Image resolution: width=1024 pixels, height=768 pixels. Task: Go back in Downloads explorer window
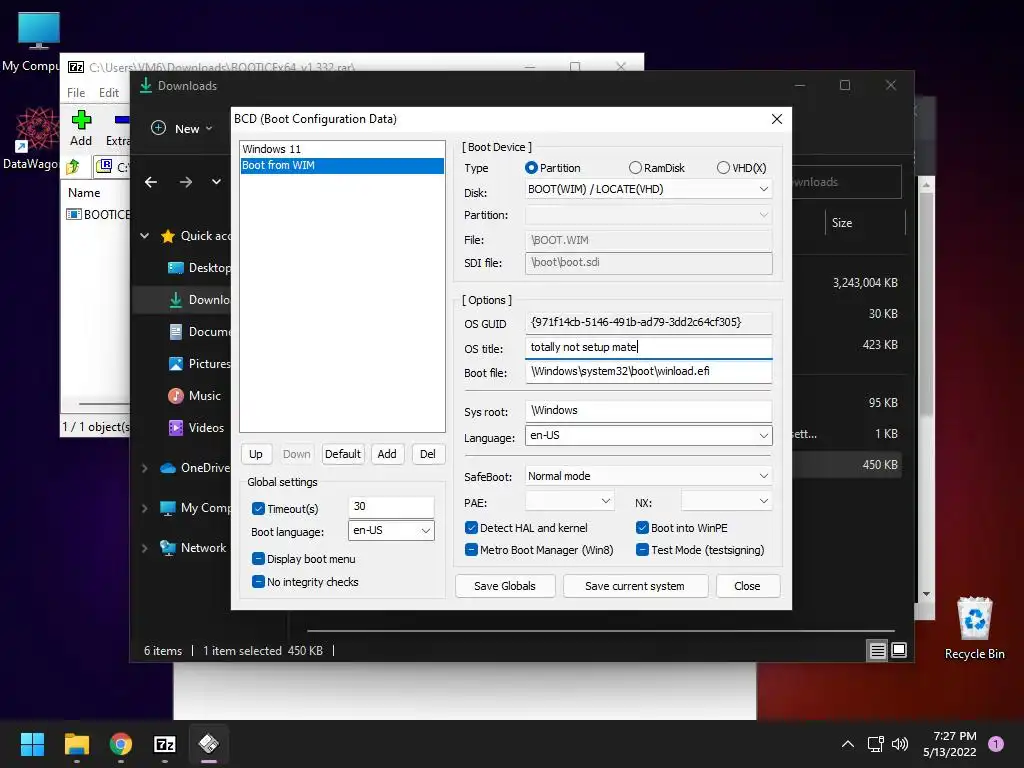(151, 182)
